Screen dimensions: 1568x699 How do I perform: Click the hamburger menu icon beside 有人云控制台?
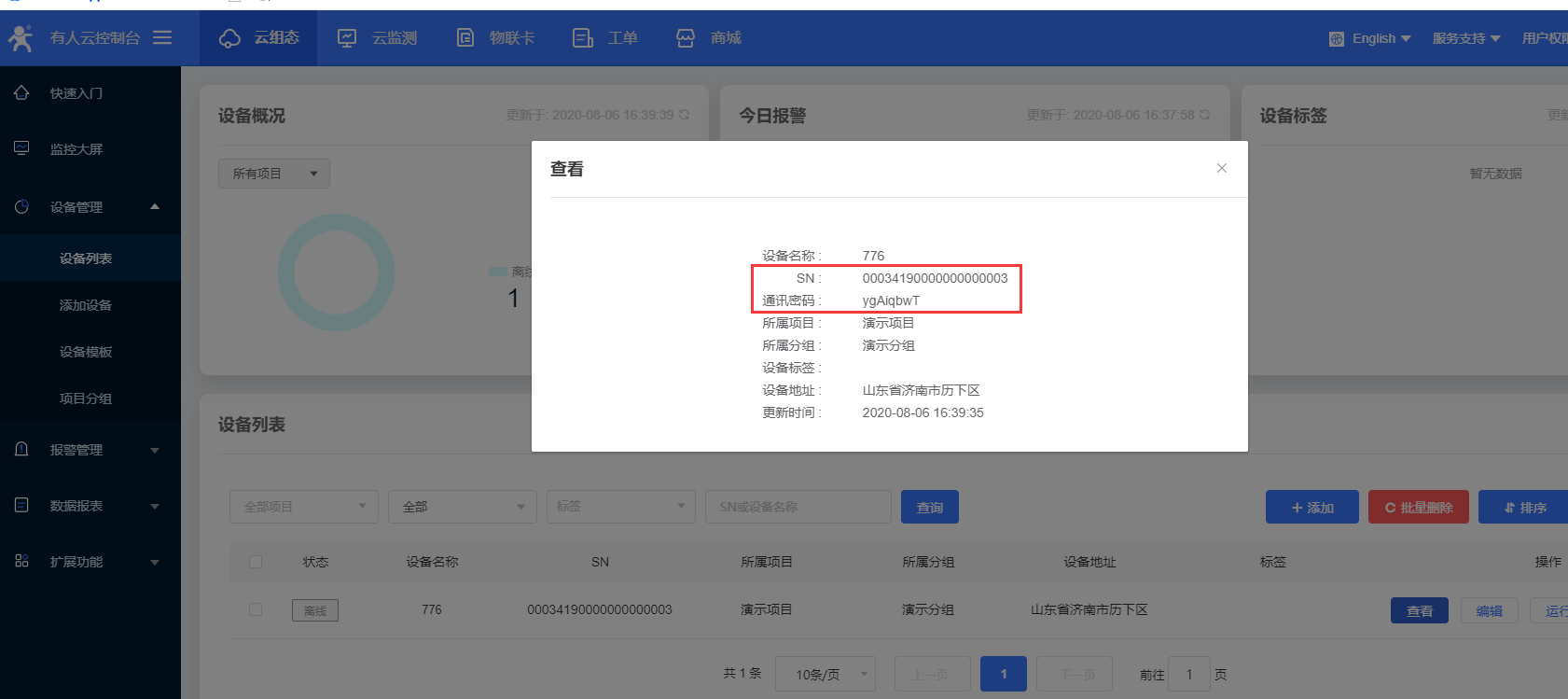[162, 37]
